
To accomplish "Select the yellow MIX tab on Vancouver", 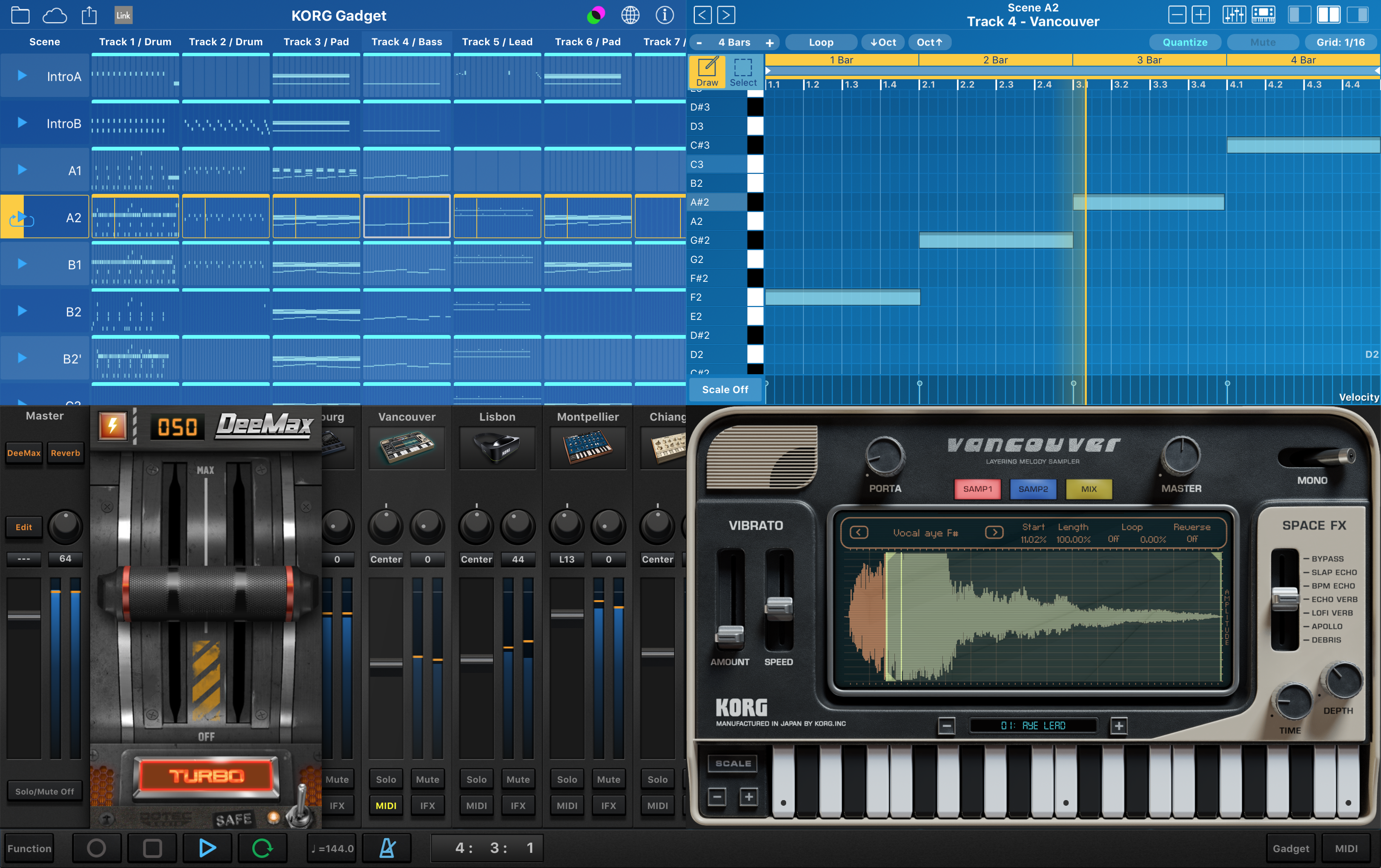I will pyautogui.click(x=1089, y=489).
